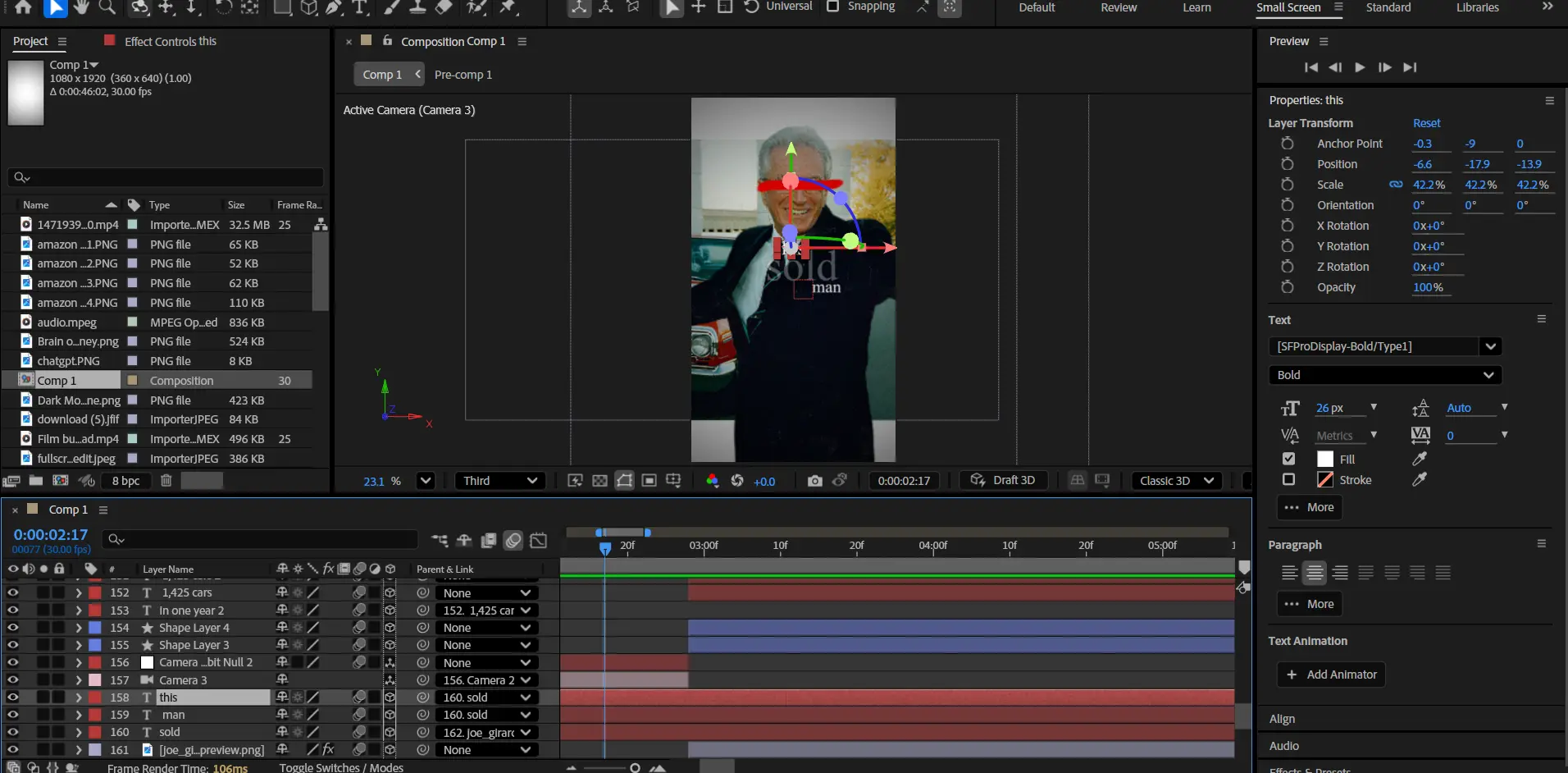Expand the Shape Layer 4 properties
This screenshot has height=773, width=1568.
coord(79,628)
